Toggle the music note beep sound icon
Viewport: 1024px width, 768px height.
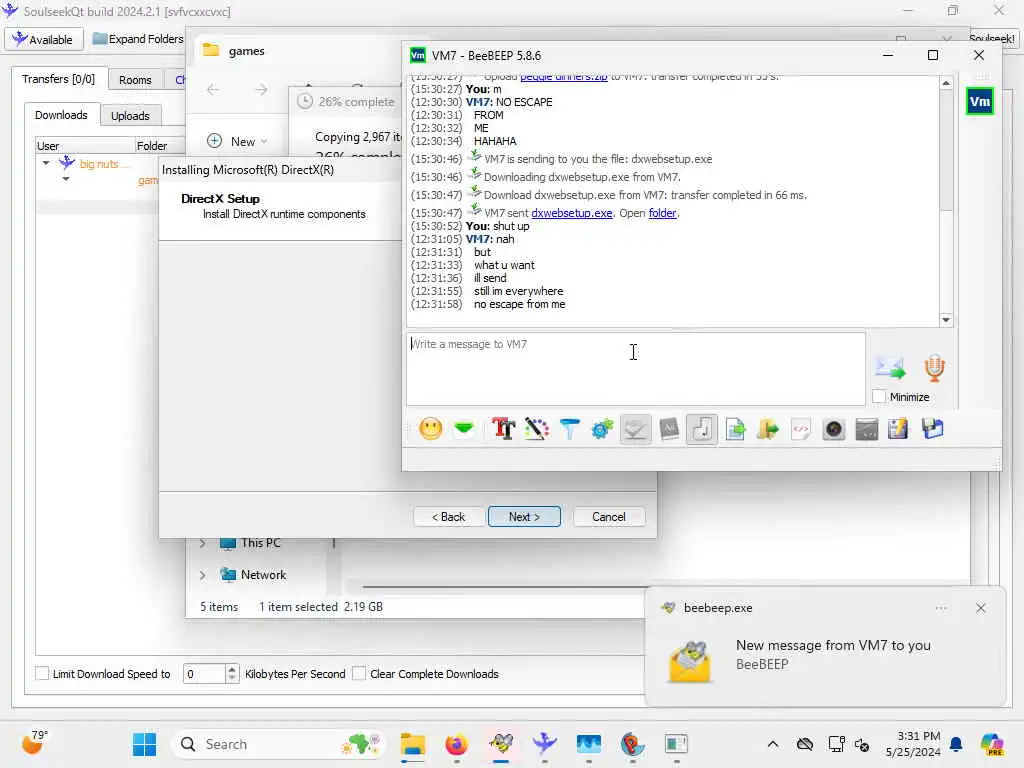click(702, 429)
